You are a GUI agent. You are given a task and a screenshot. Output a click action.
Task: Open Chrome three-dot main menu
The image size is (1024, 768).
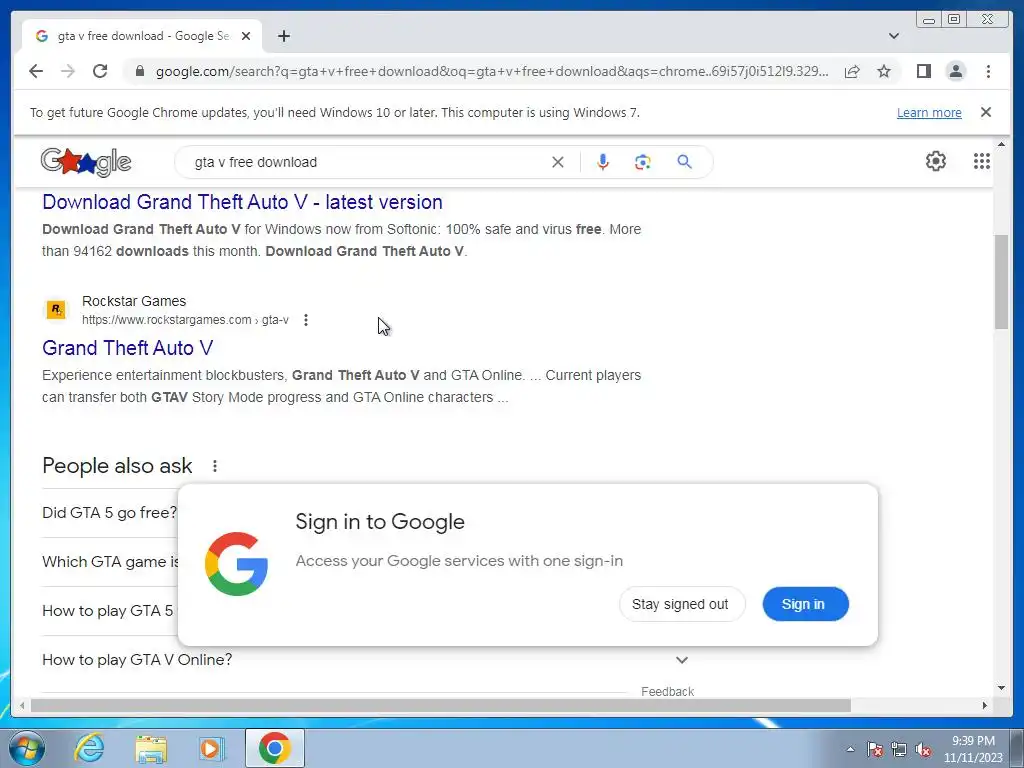pos(988,71)
